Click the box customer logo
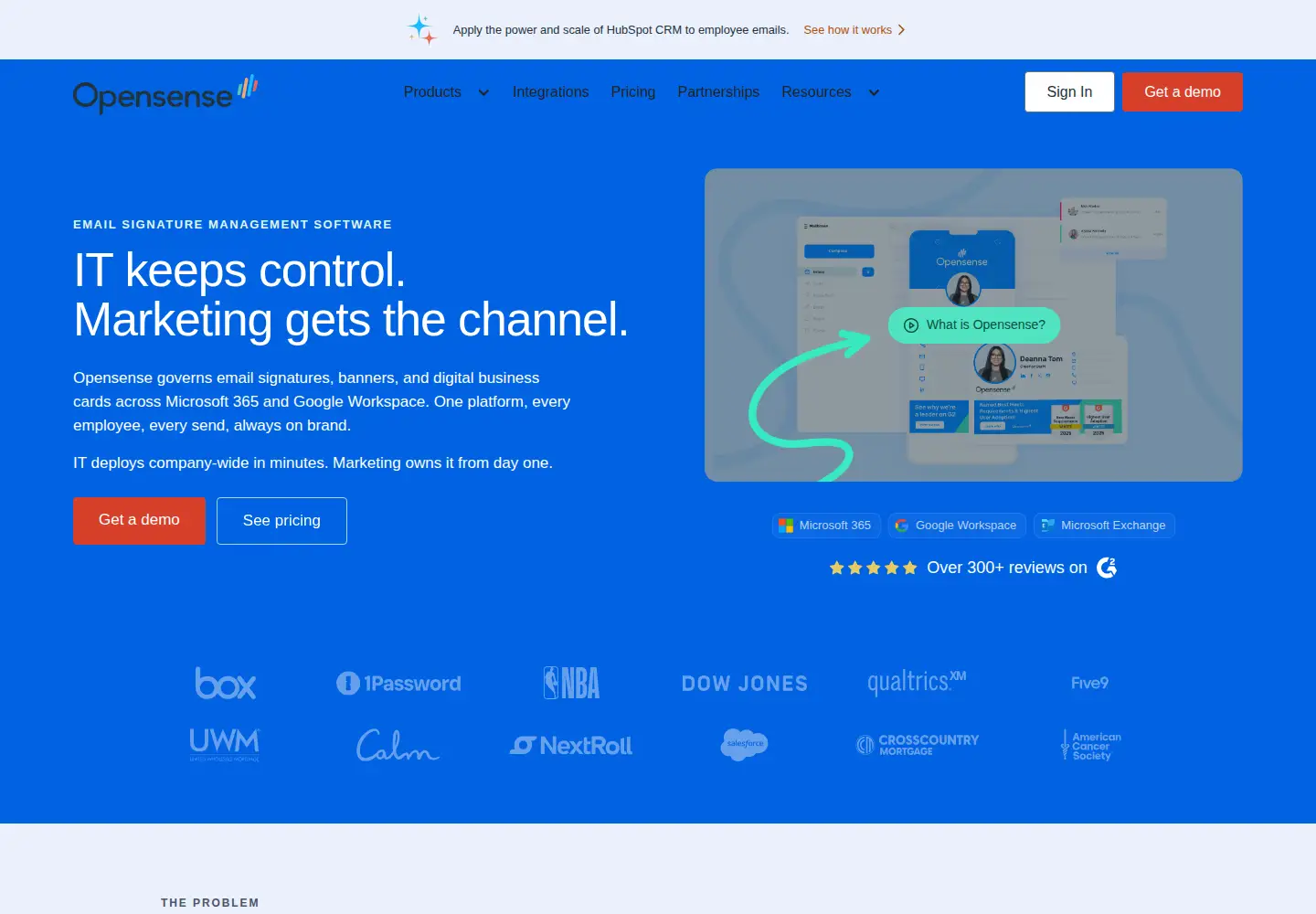The height and width of the screenshot is (914, 1316). coord(226,683)
